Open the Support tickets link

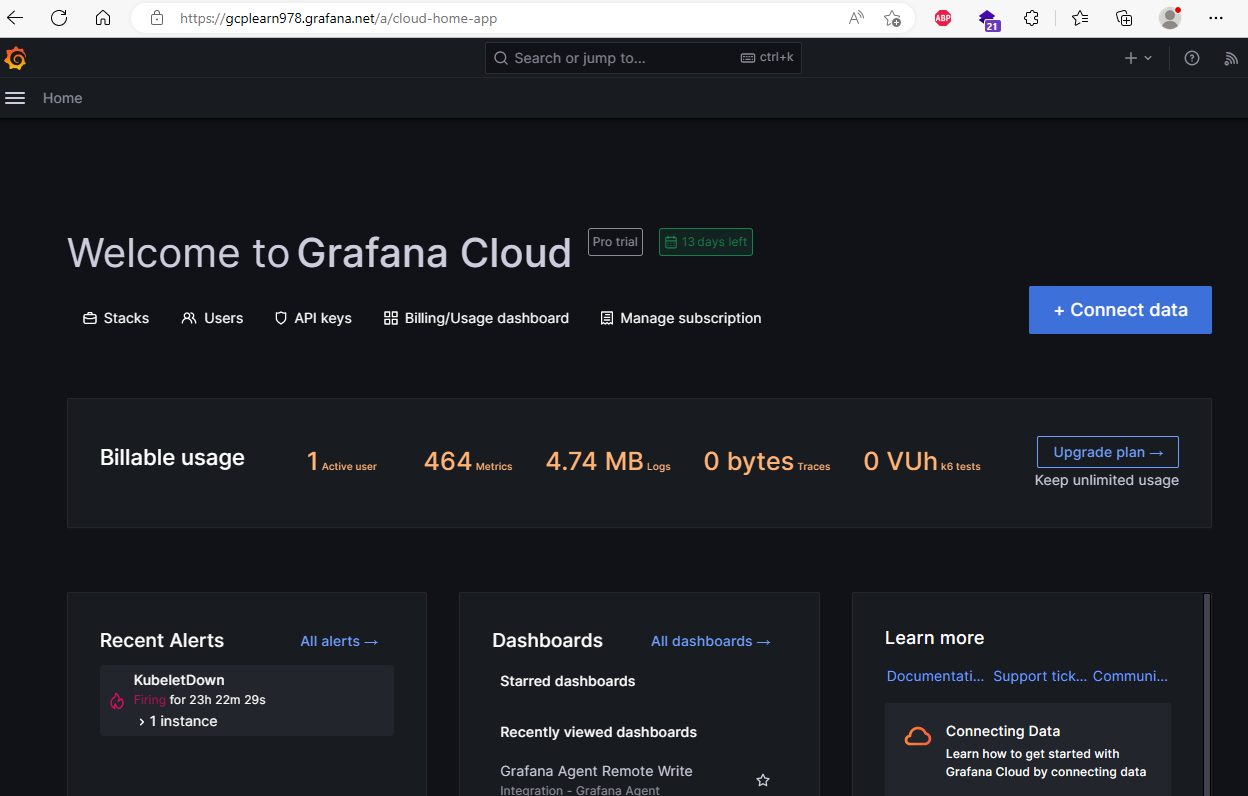(1040, 676)
